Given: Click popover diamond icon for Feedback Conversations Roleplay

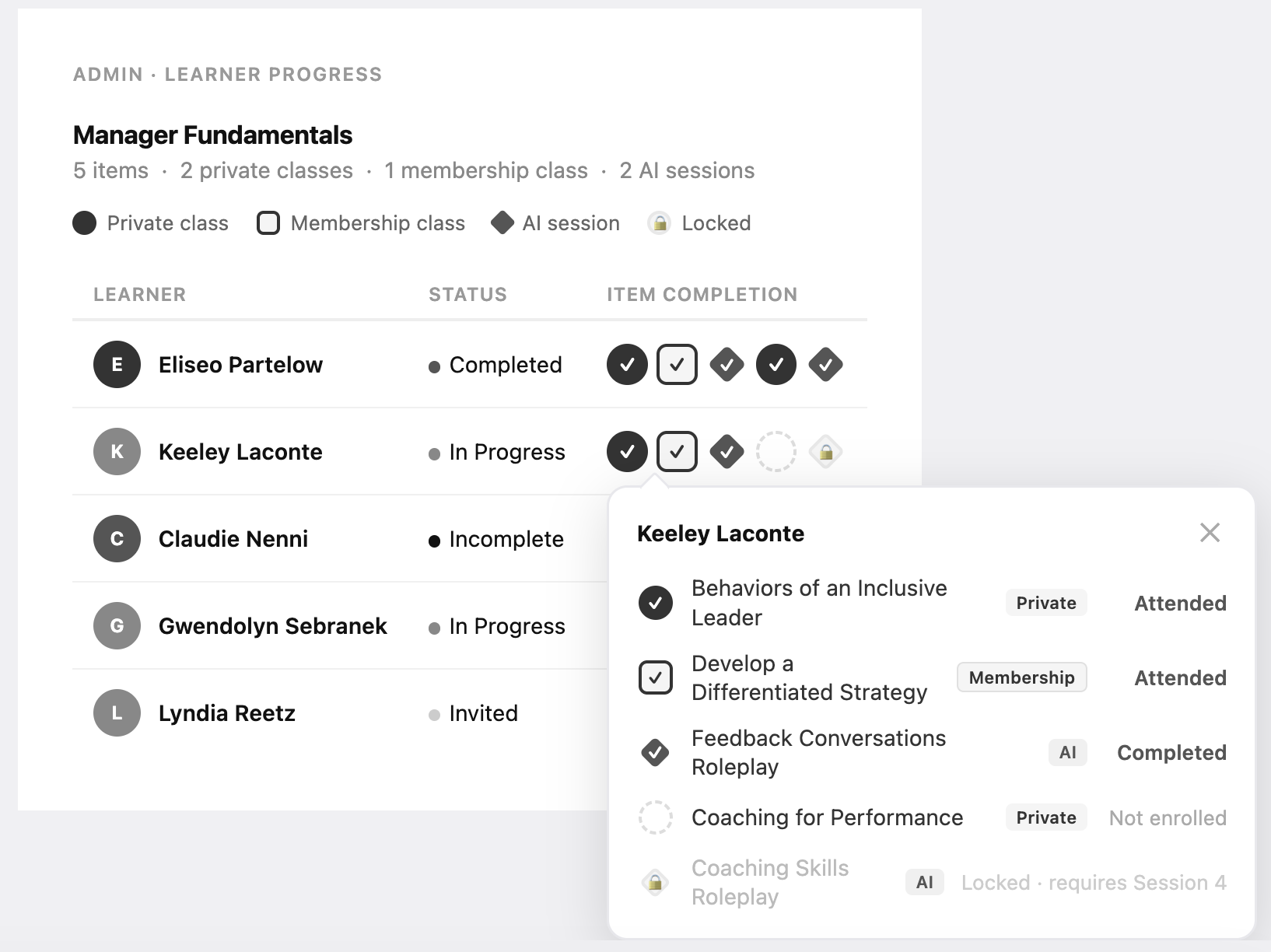Looking at the screenshot, I should [656, 752].
